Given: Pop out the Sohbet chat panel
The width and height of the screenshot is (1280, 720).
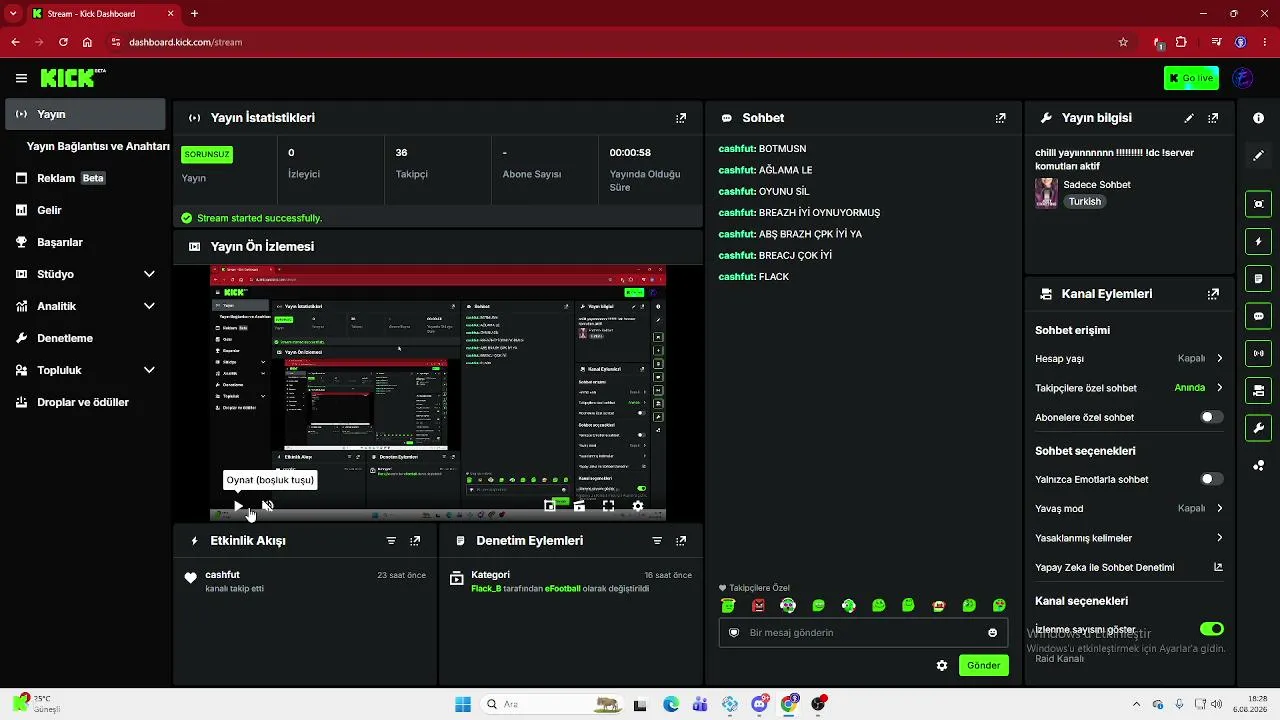Looking at the screenshot, I should click(x=1001, y=118).
